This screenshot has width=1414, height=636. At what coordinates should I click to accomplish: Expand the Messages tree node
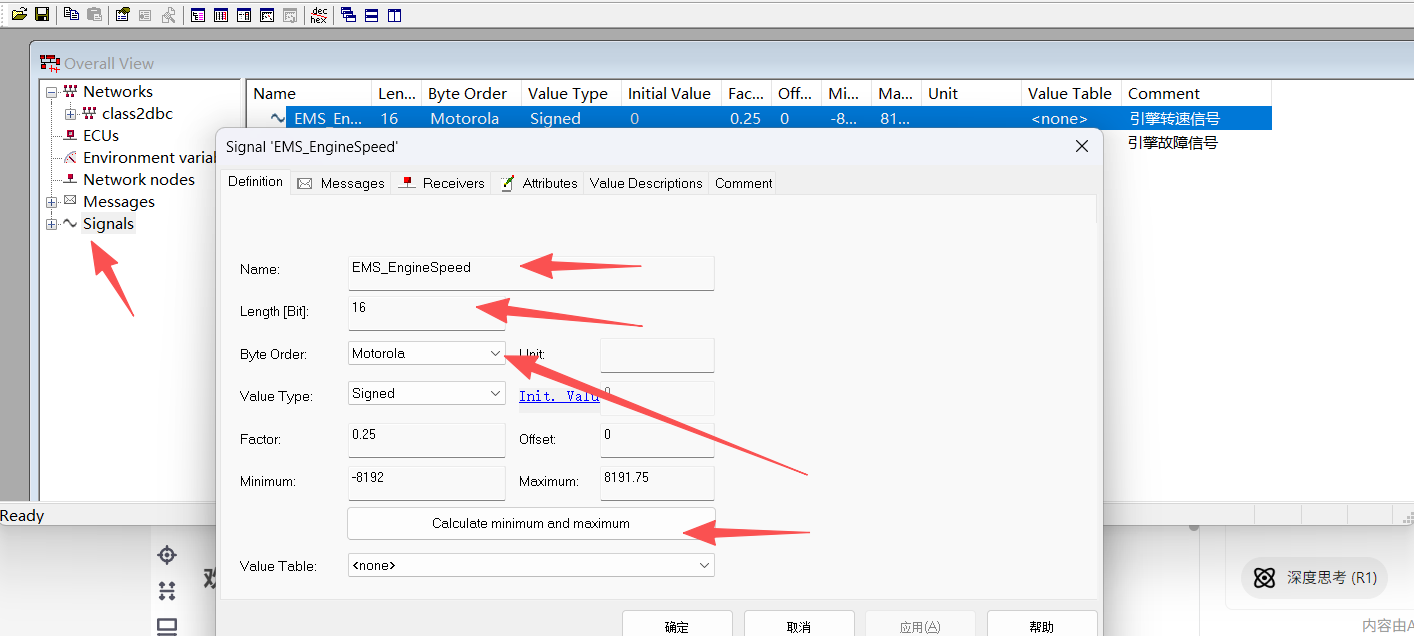click(52, 202)
